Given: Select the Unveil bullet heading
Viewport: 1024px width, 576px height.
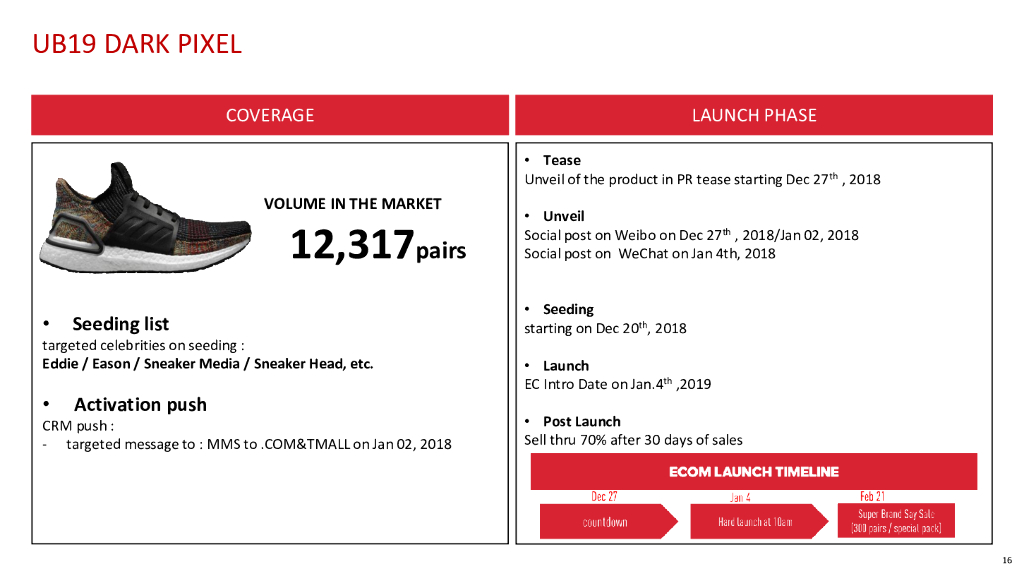Looking at the screenshot, I should point(564,216).
